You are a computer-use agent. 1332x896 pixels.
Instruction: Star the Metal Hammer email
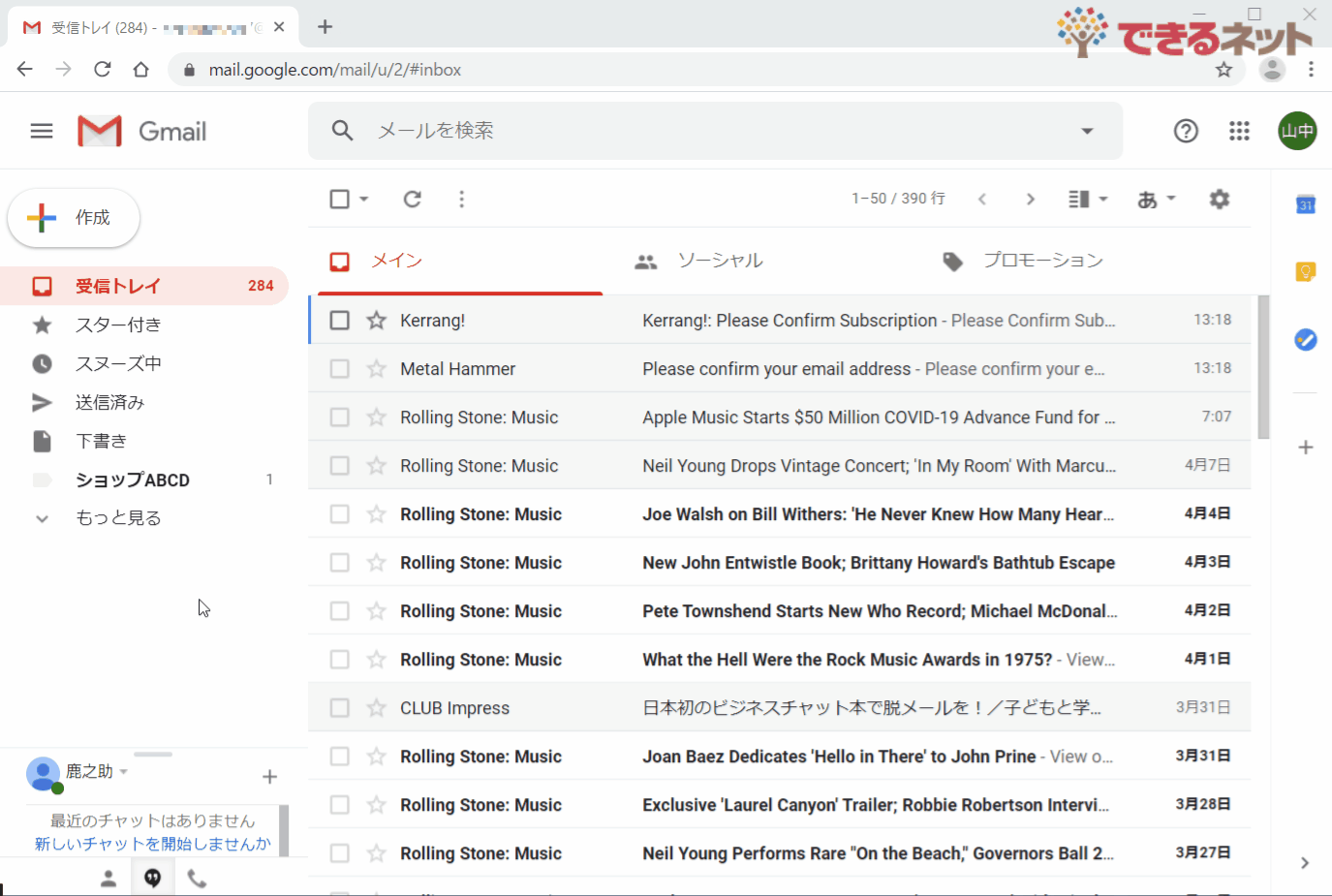tap(377, 368)
